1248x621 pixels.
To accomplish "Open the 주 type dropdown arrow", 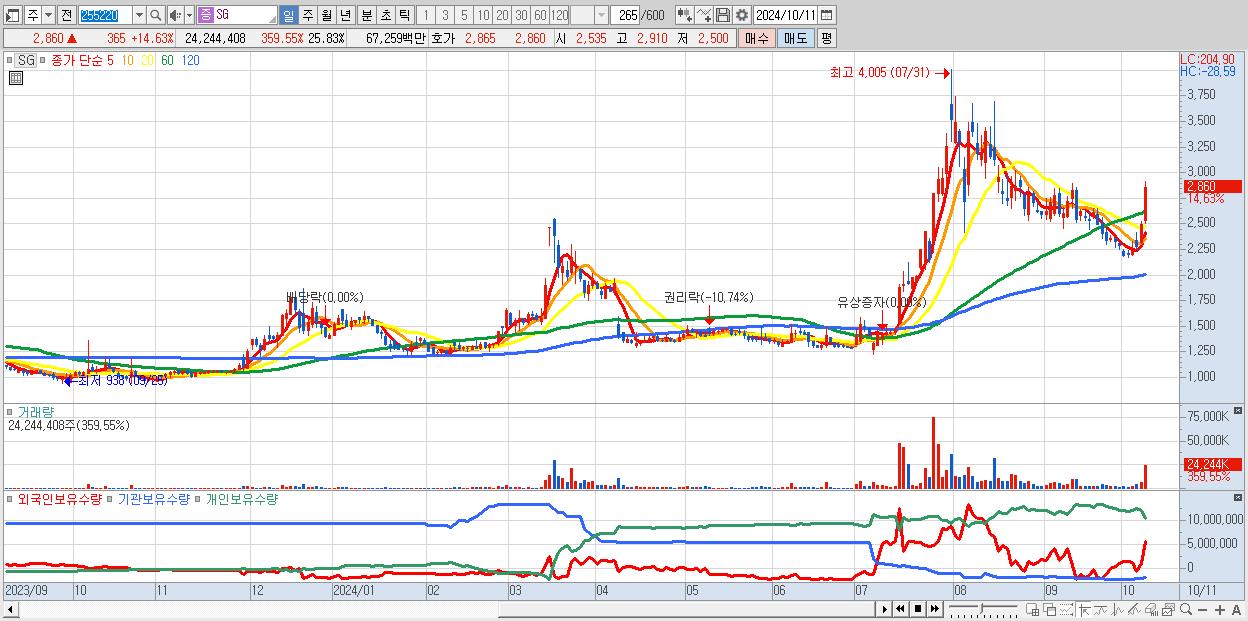I will (48, 15).
